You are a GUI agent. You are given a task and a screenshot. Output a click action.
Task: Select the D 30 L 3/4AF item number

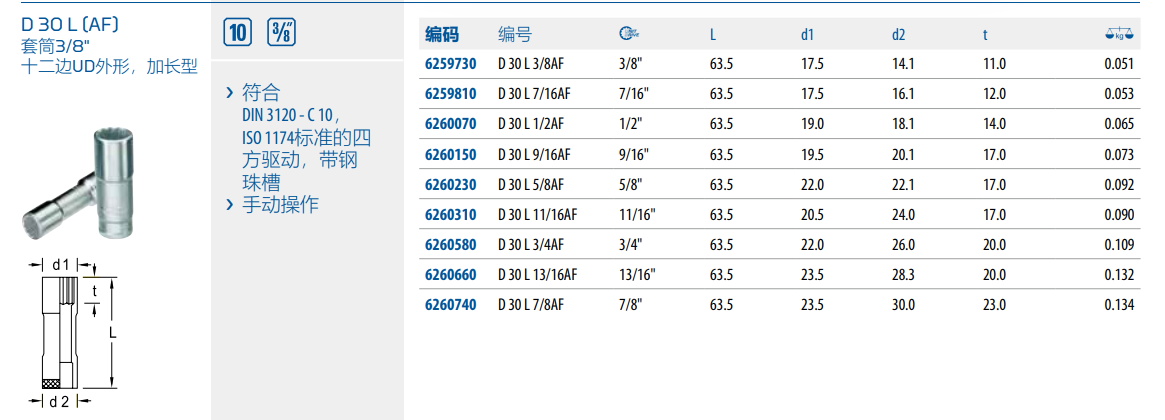pos(531,245)
